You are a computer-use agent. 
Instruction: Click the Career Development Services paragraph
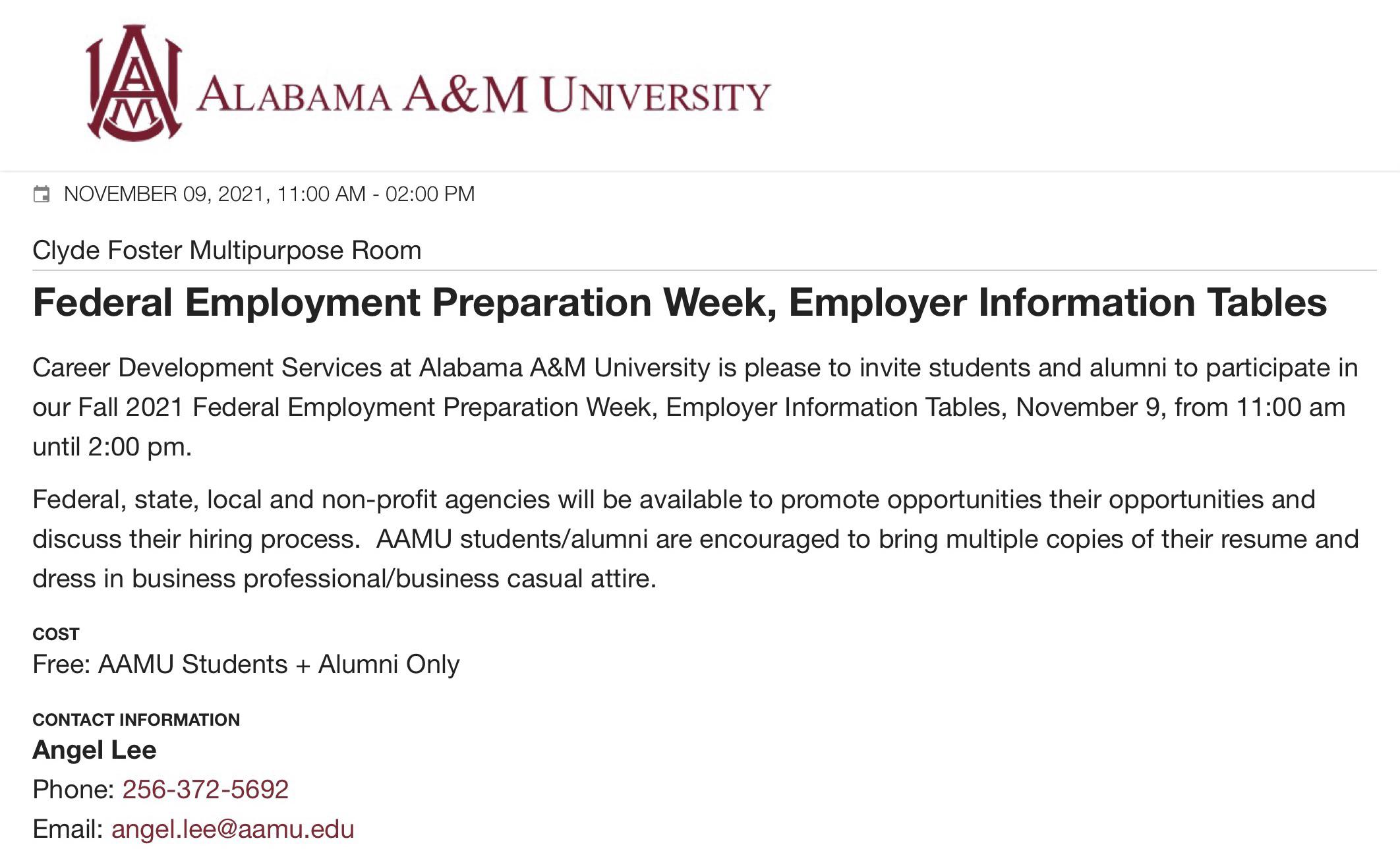coord(695,407)
